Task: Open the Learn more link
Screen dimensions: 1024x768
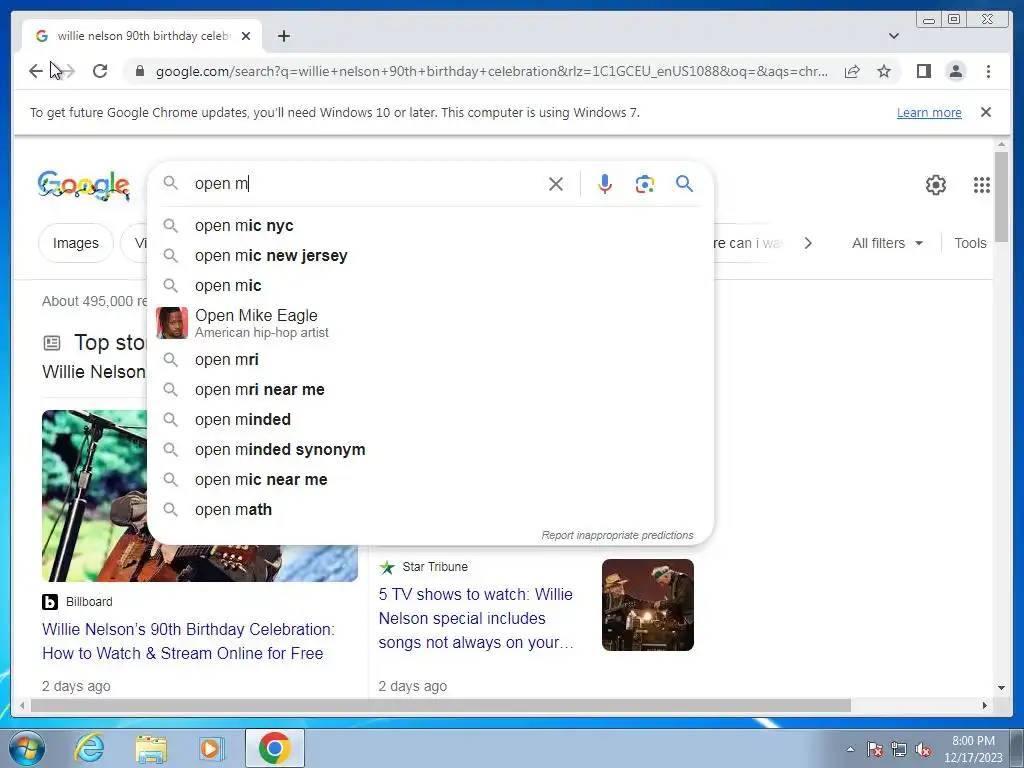Action: 929,112
